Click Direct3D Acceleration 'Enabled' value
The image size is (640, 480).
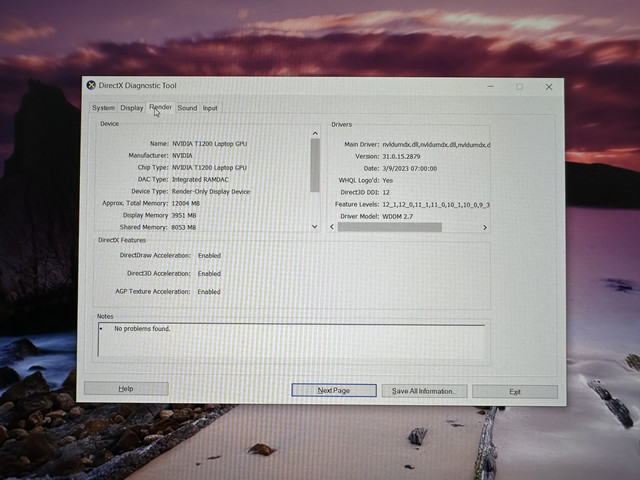[x=209, y=273]
